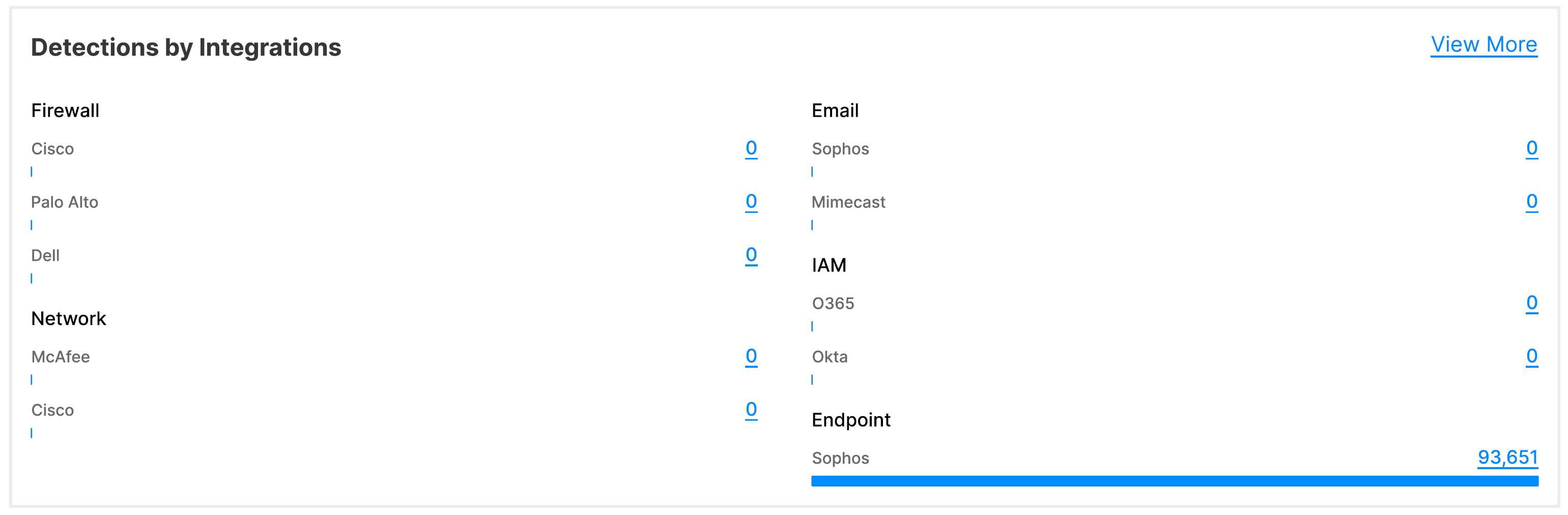Image resolution: width=1568 pixels, height=515 pixels.
Task: Click the Mimecast integration label
Action: click(x=848, y=202)
